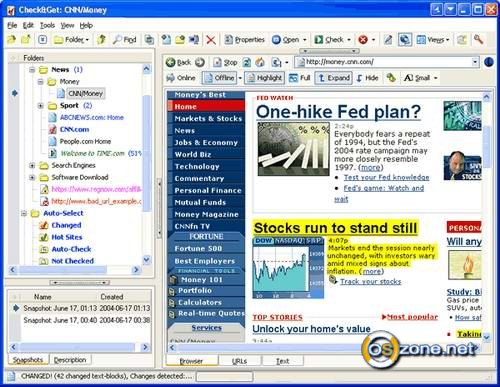
Task: Click the Test your Fed knowledge link
Action: pos(387,177)
